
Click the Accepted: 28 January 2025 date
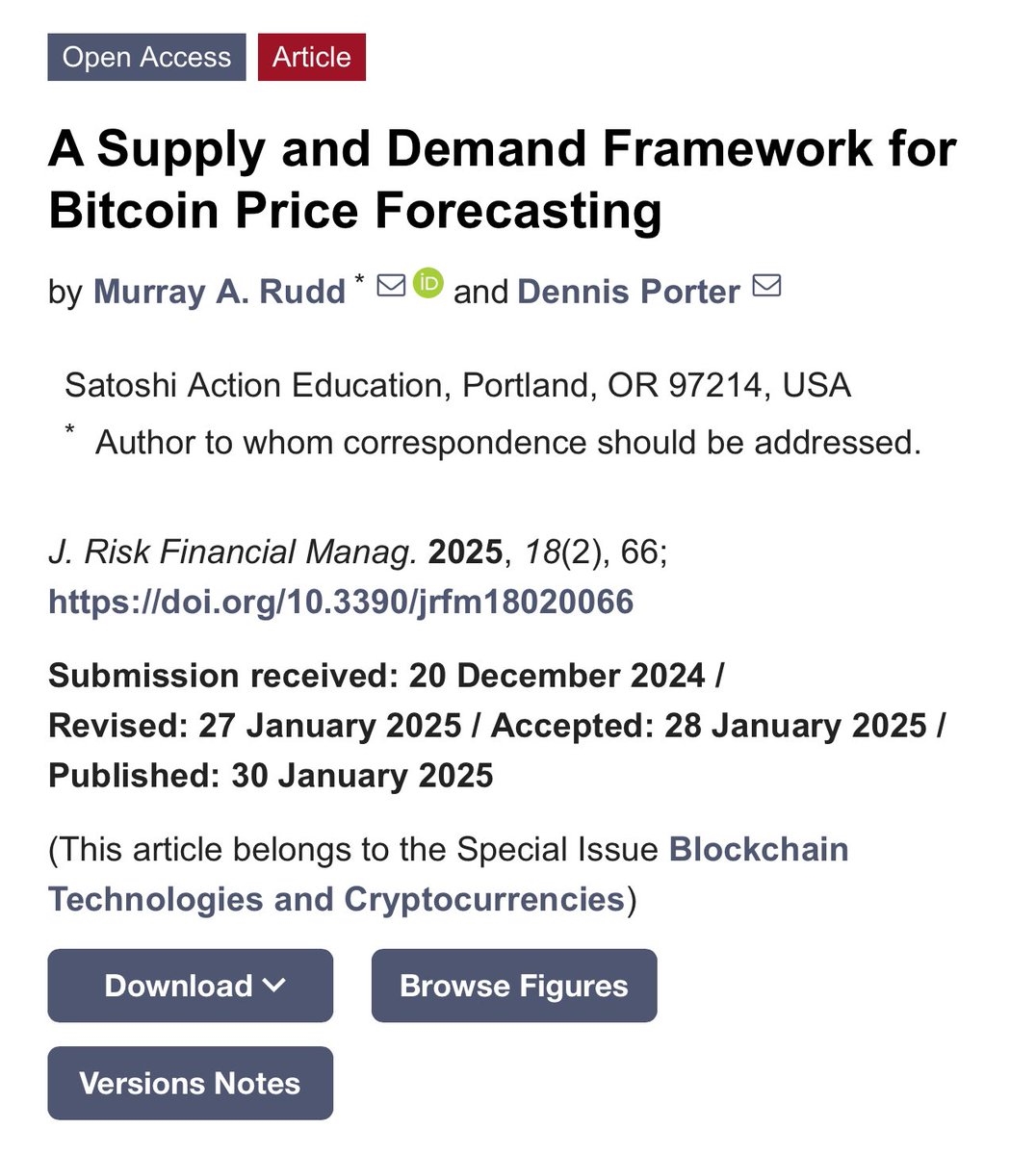pos(710,725)
